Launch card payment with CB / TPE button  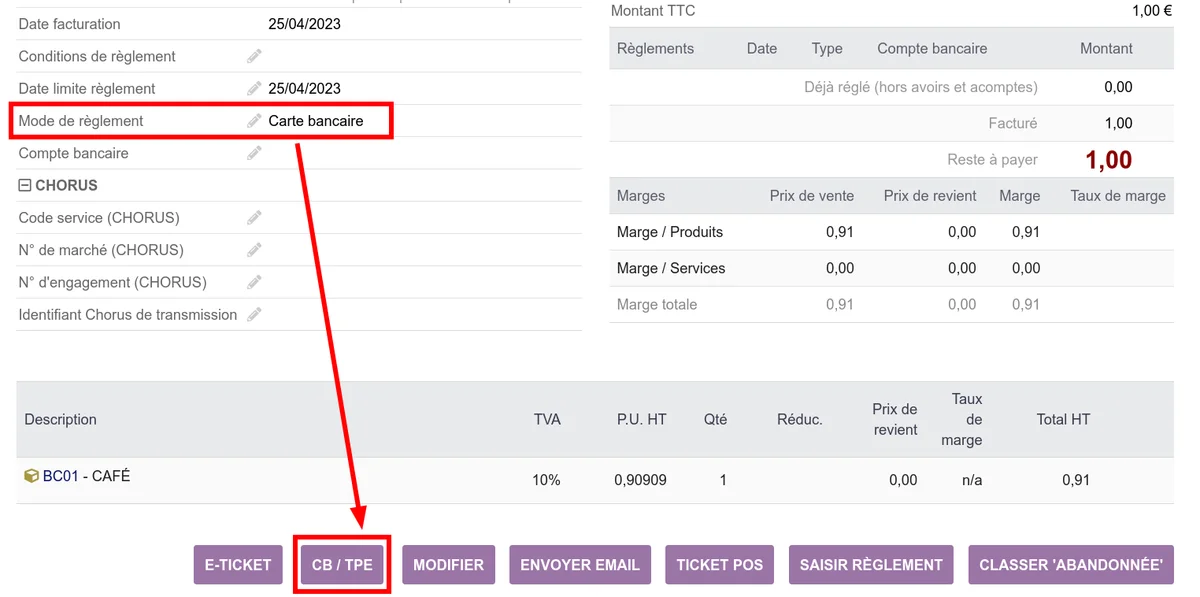coord(342,565)
